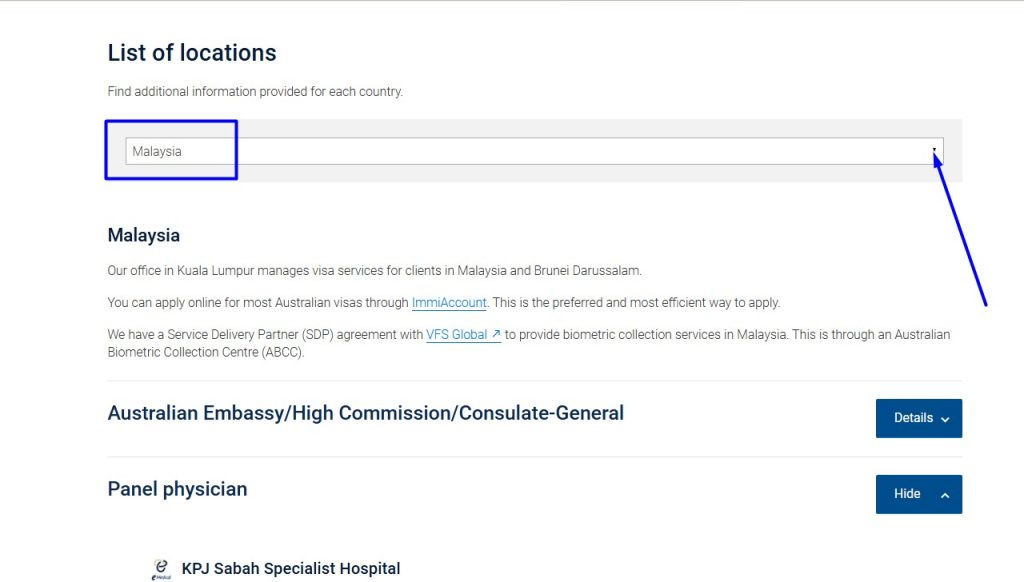Click the Australian Embassy/High Commission heading
This screenshot has width=1024, height=582.
coord(365,412)
